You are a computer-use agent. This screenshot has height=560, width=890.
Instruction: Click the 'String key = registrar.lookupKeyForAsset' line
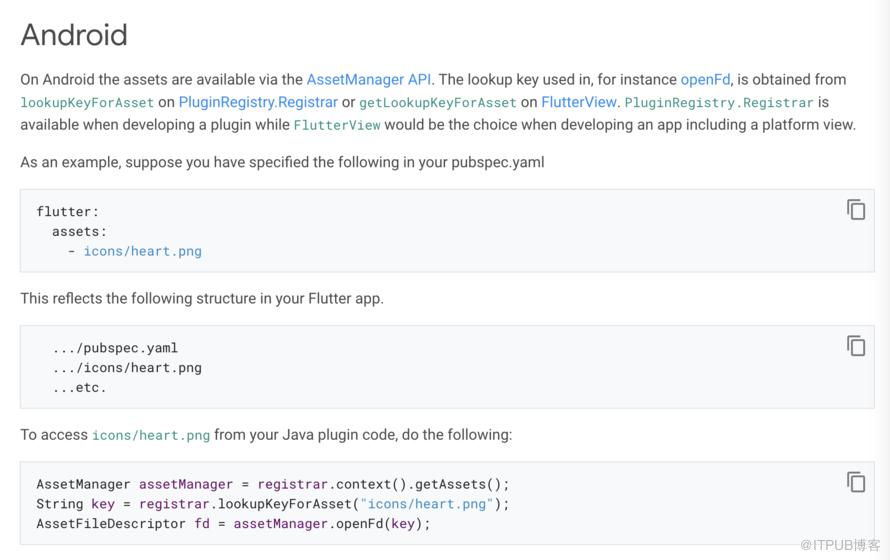[273, 504]
